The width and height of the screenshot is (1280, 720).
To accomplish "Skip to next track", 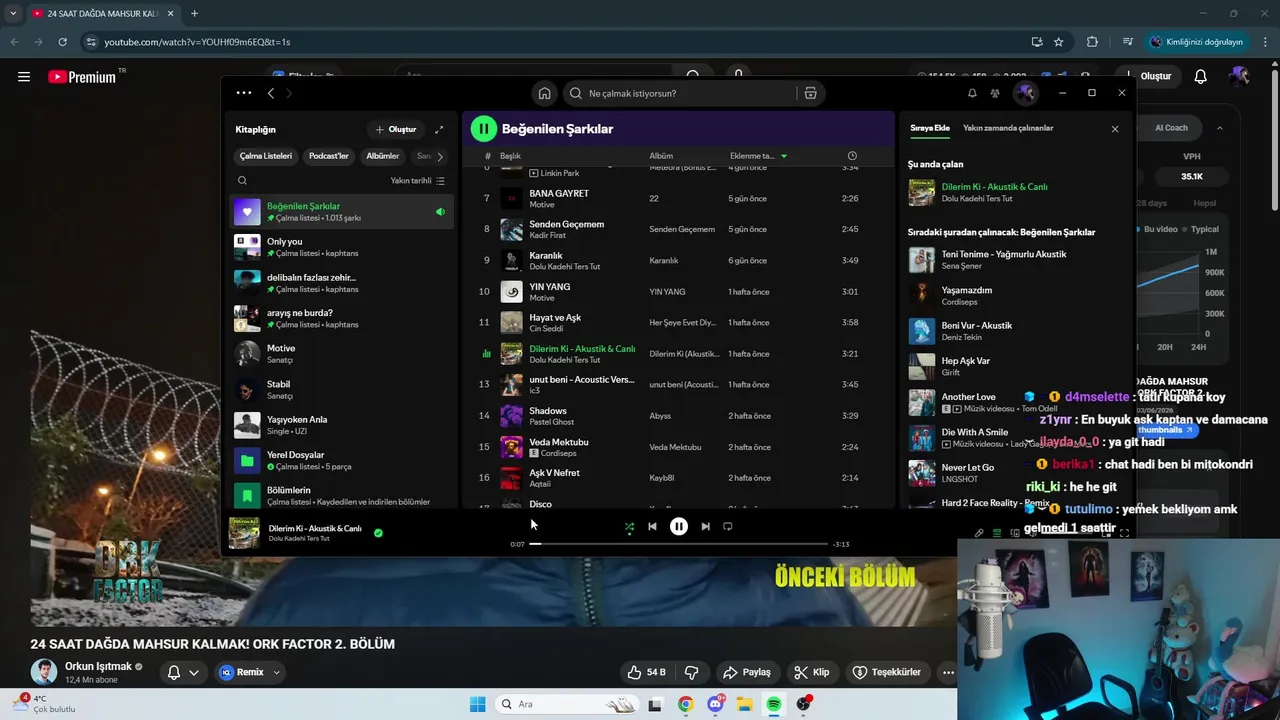I will click(x=705, y=526).
